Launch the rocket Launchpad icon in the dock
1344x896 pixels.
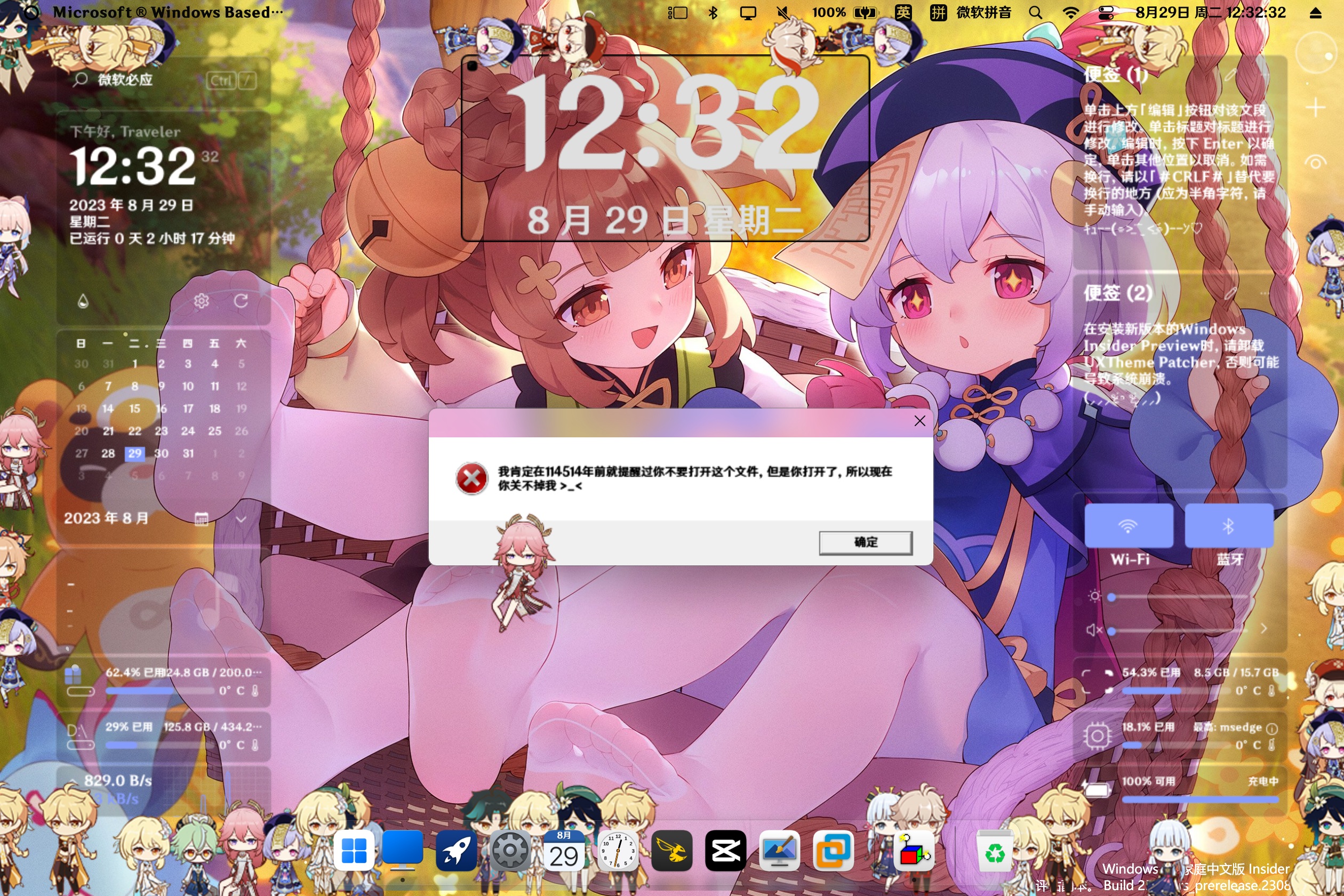coord(456,851)
